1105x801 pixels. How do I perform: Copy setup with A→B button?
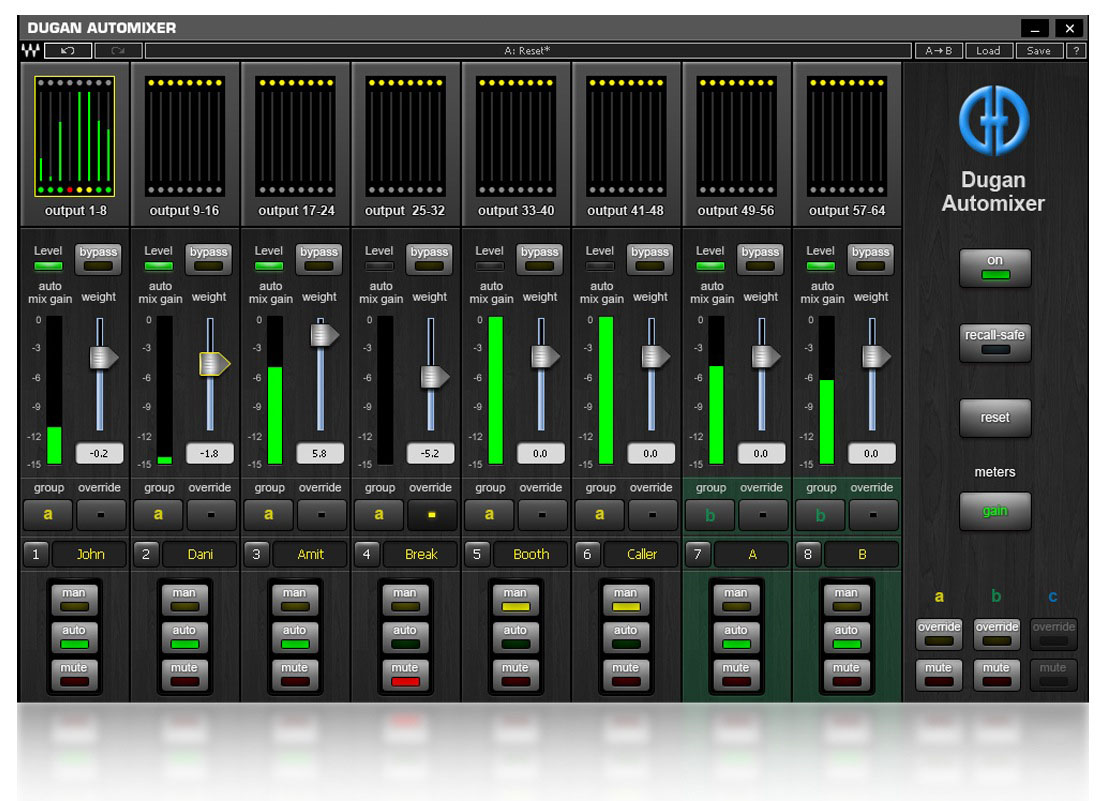coord(938,50)
